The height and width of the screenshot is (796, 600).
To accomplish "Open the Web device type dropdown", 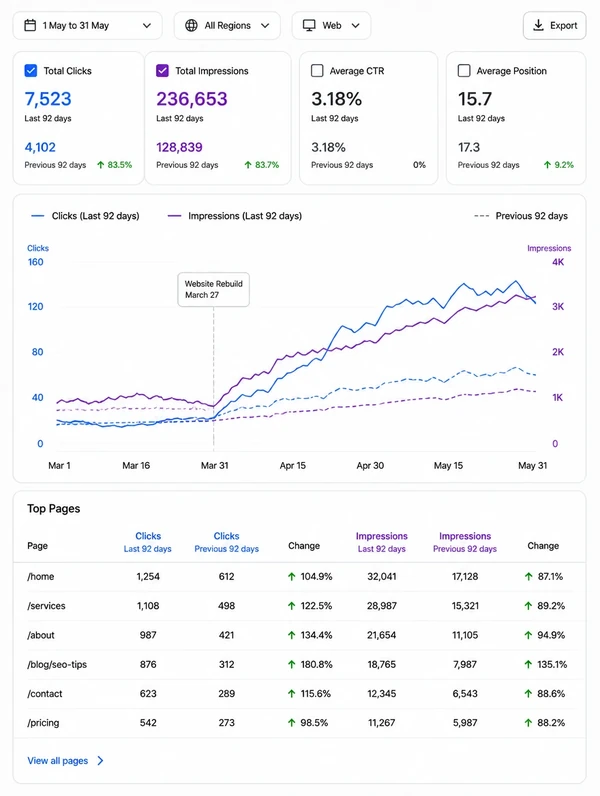I will (331, 25).
